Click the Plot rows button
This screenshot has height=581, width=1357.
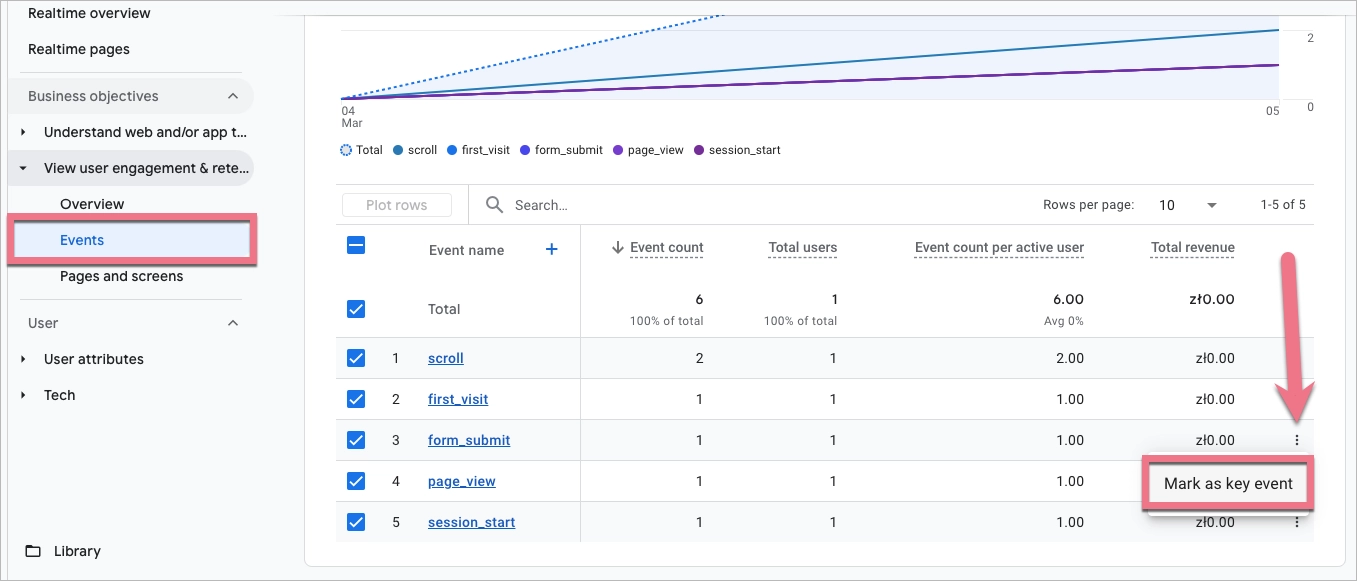click(396, 205)
